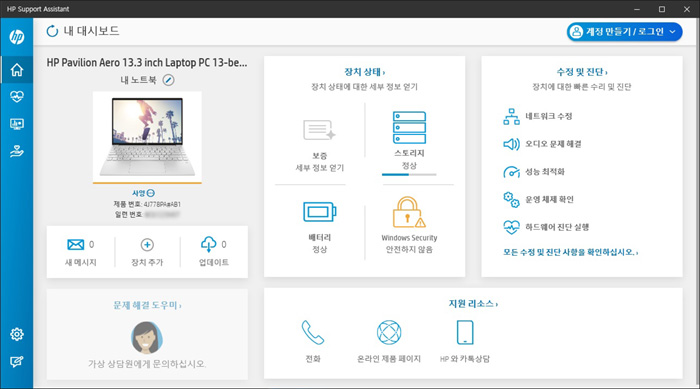Click the 오디오 문제 해결 speaker icon
The image size is (700, 389).
pos(511,144)
